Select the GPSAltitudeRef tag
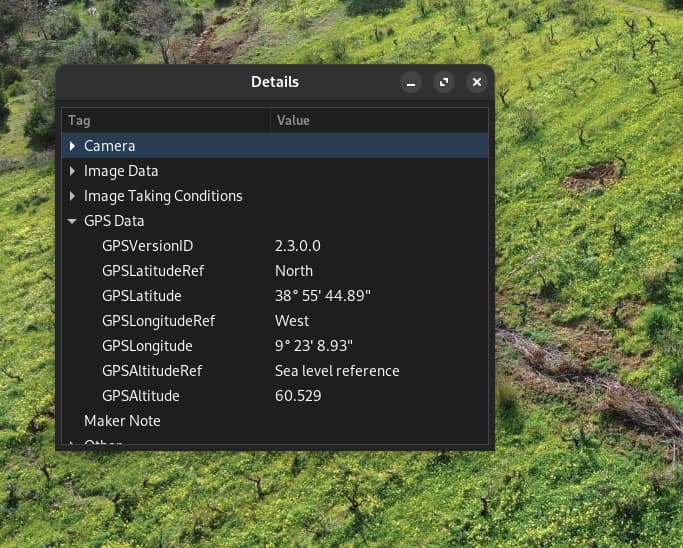 [152, 371]
